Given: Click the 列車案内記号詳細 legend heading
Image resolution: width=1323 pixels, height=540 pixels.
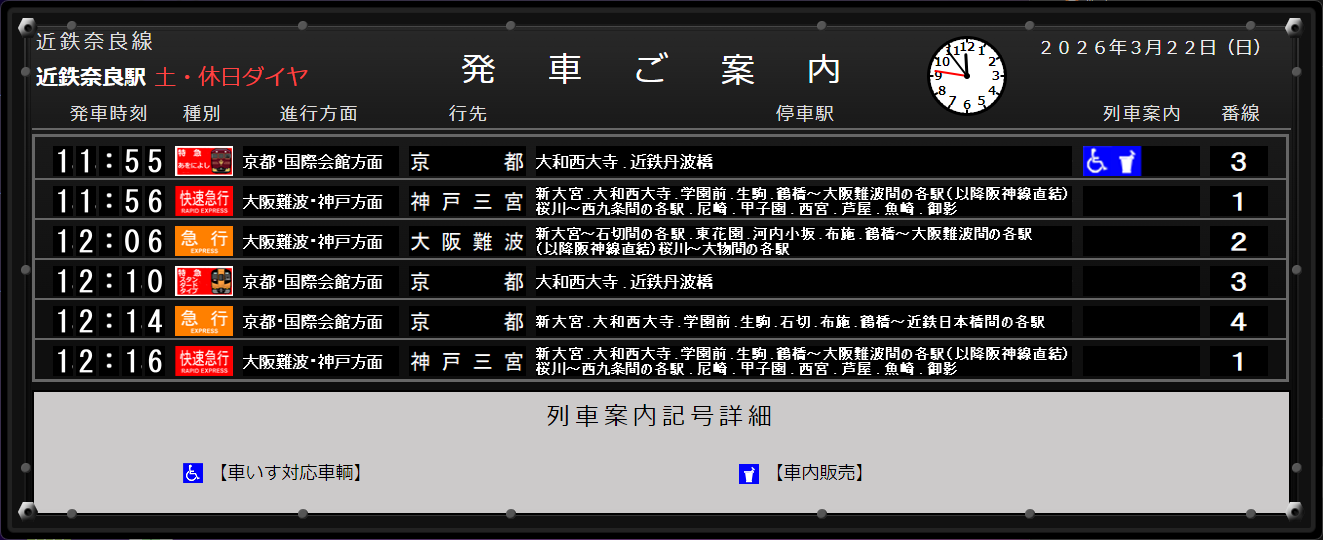Looking at the screenshot, I should (x=660, y=417).
